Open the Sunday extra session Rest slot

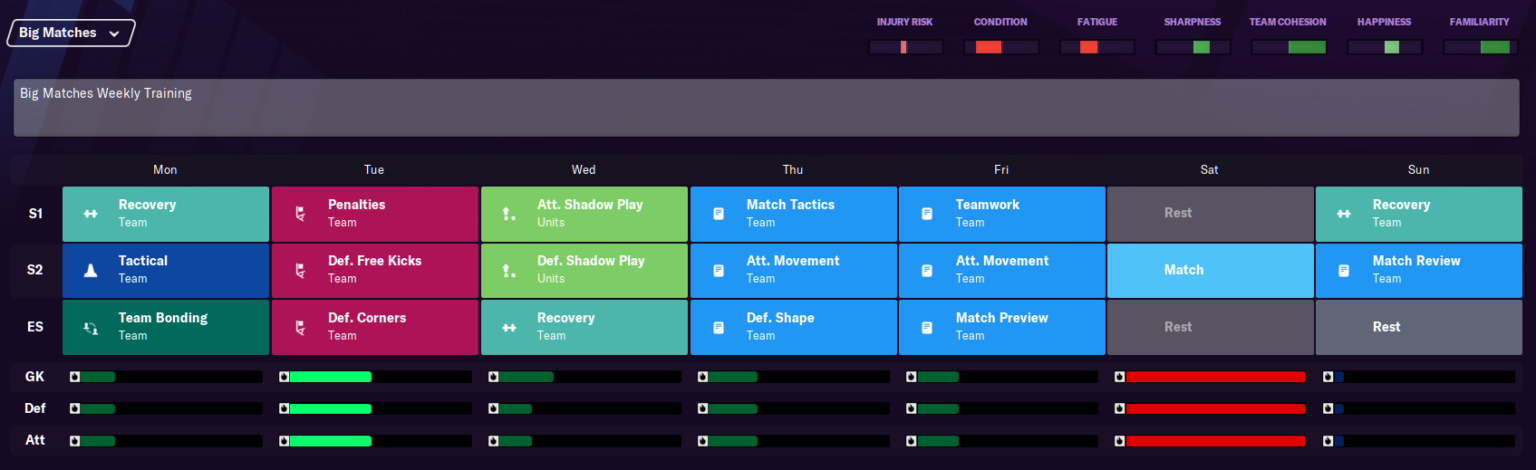1419,327
